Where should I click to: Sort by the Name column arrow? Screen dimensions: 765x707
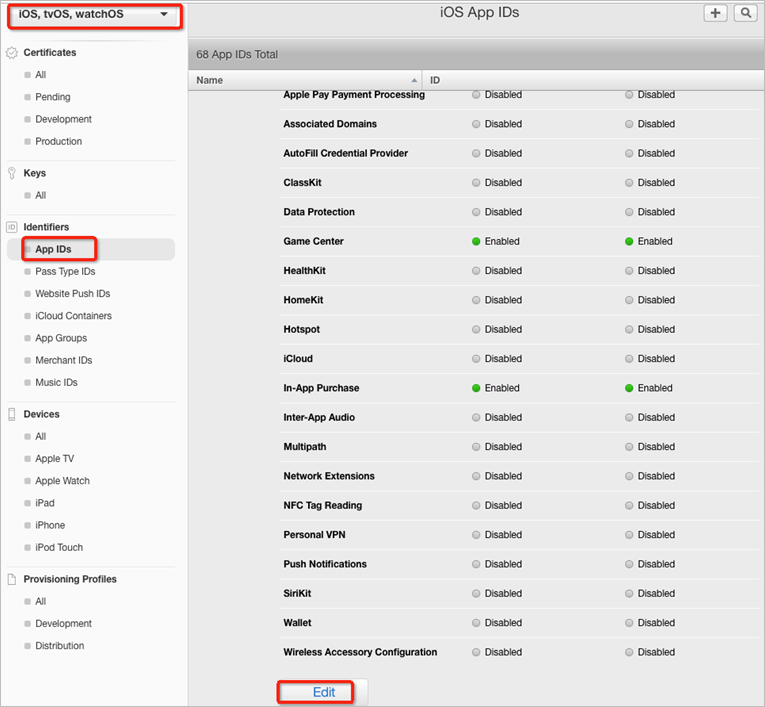(x=414, y=81)
